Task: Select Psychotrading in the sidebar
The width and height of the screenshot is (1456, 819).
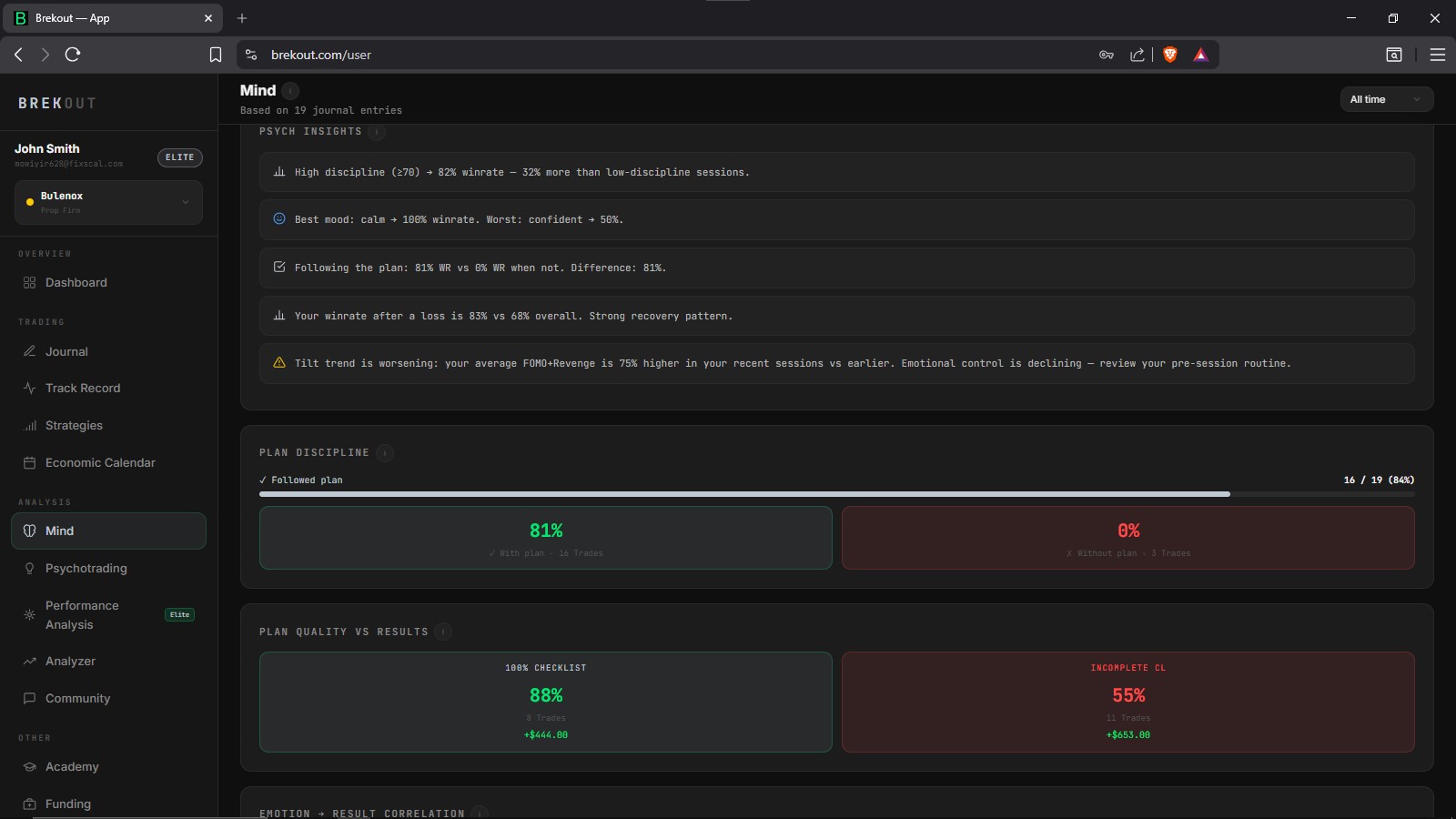Action: click(108, 568)
